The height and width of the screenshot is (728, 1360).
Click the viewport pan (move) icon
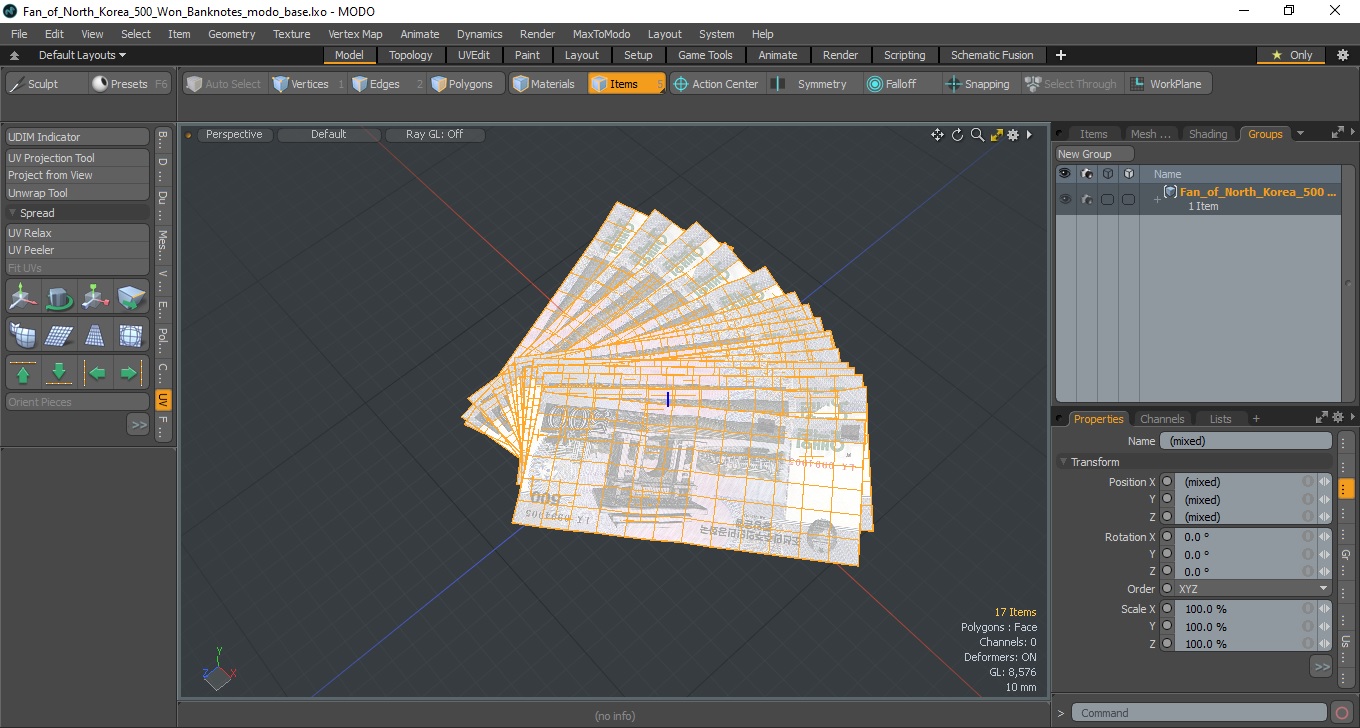[937, 135]
